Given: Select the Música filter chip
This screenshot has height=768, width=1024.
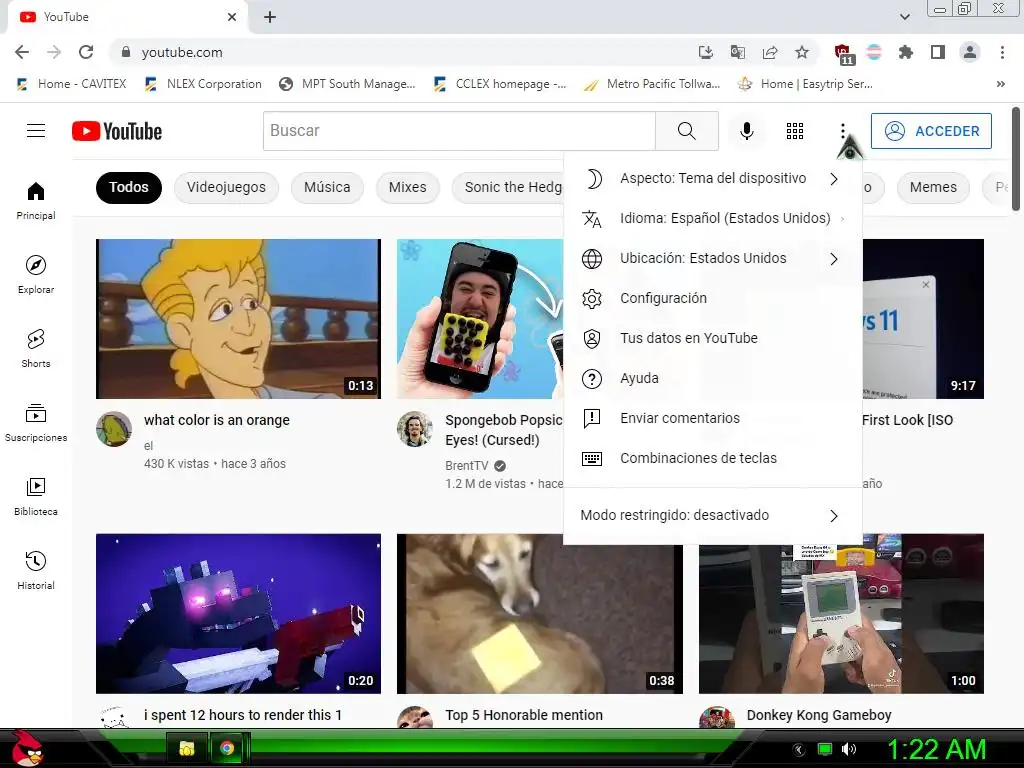Looking at the screenshot, I should 327,187.
